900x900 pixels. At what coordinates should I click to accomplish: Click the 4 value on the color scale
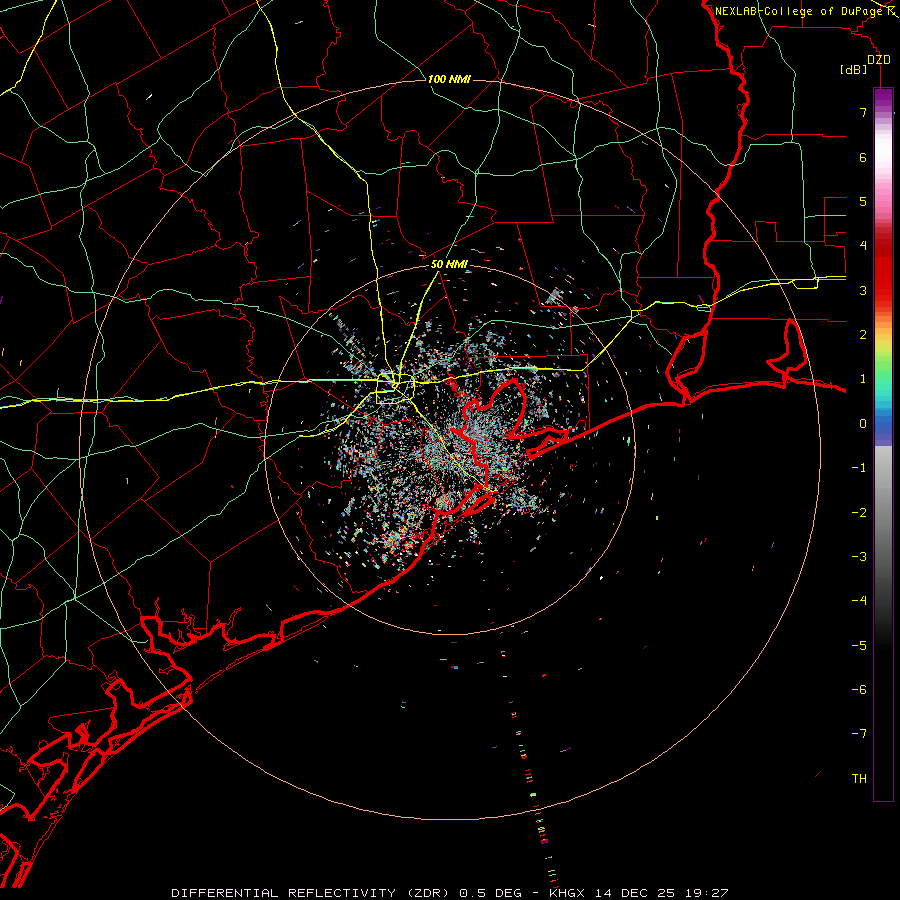863,246
